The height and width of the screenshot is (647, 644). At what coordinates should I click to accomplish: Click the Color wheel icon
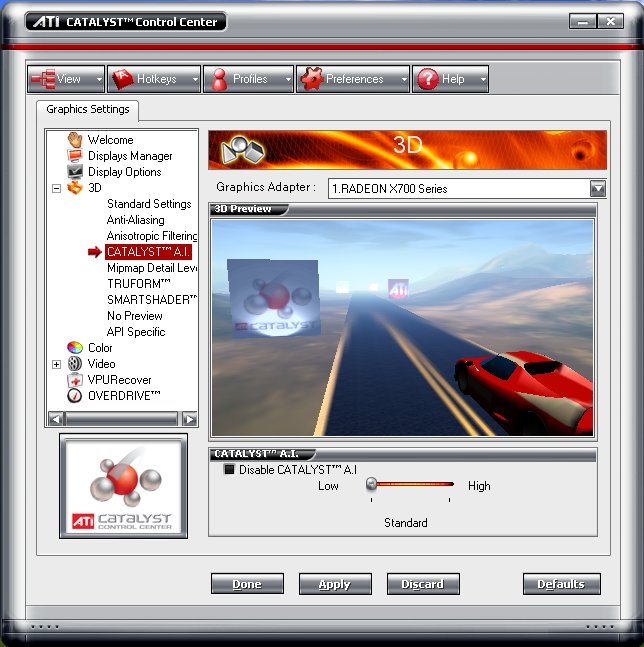[x=75, y=347]
